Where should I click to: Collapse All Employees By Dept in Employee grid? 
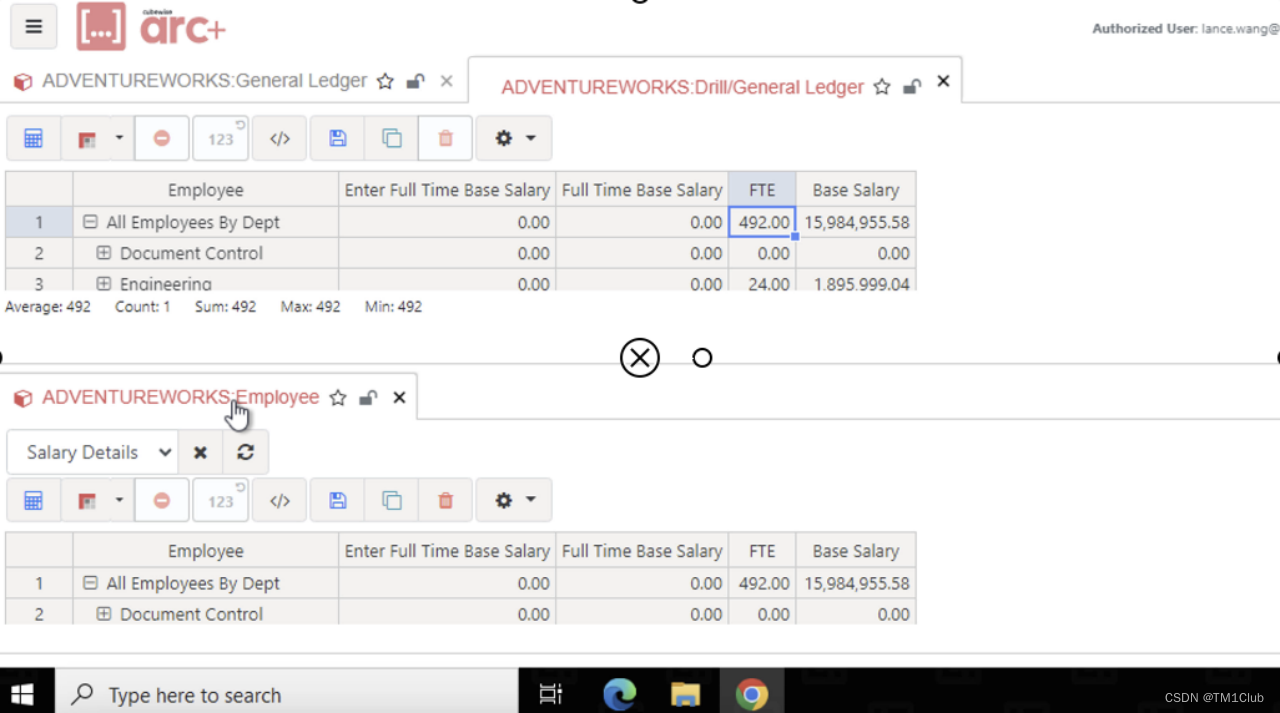click(90, 584)
